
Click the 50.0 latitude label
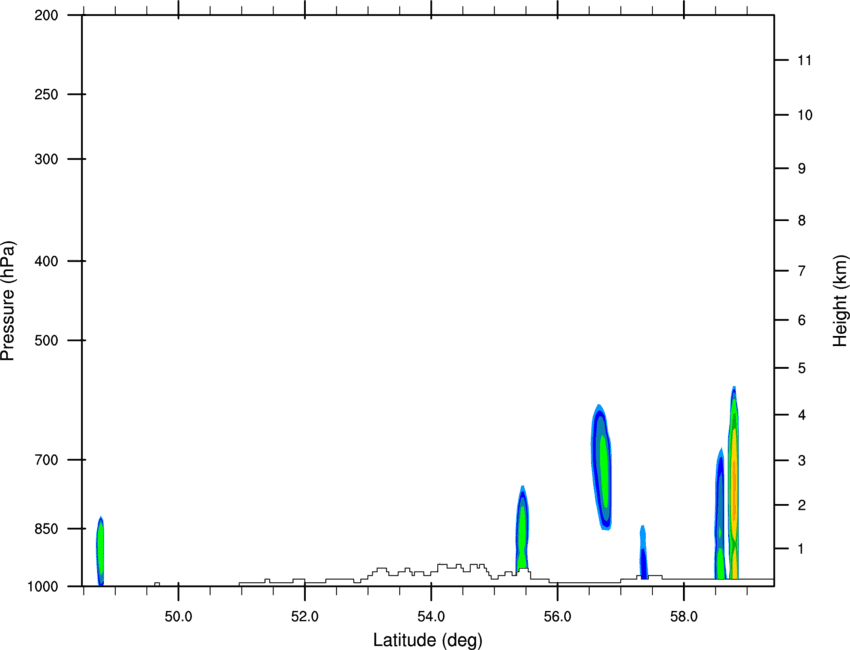178,617
